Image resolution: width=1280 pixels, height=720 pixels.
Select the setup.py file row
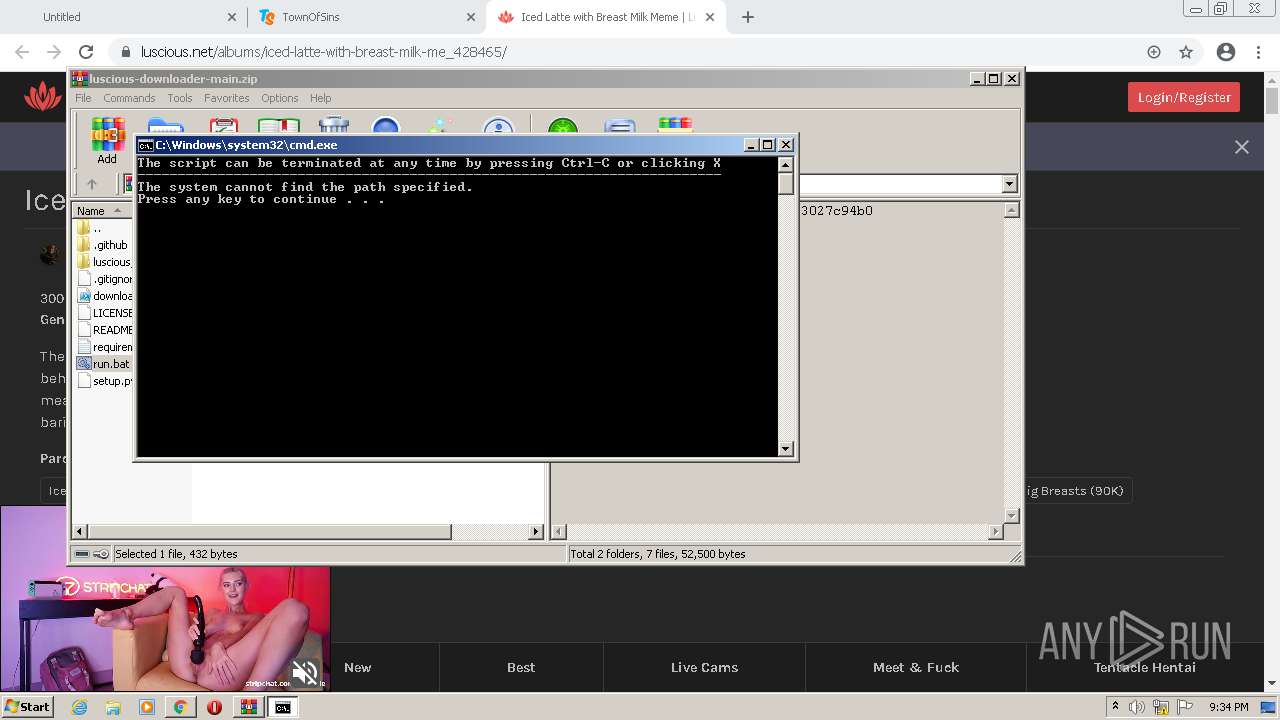coord(104,381)
